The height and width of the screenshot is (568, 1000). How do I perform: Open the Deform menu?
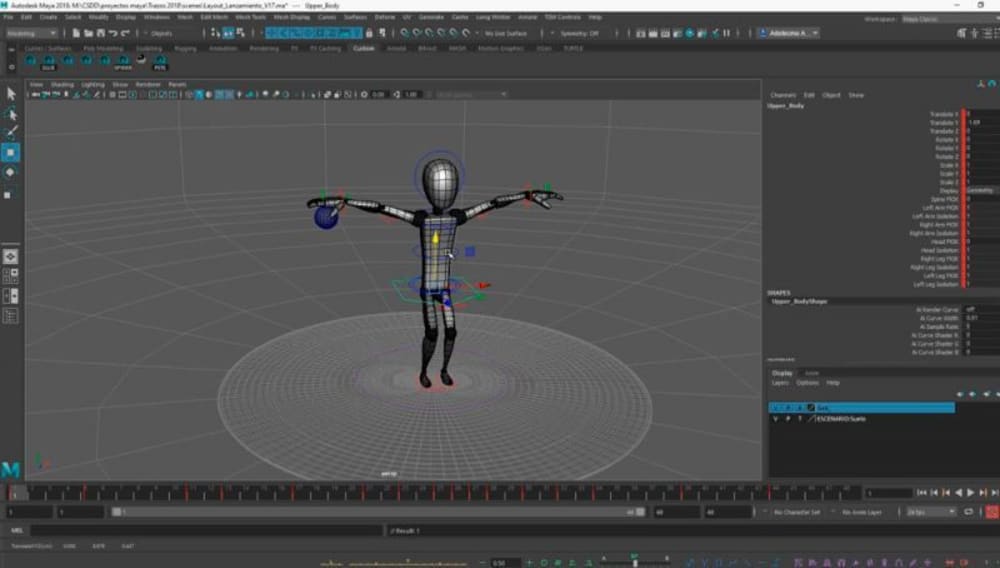click(385, 17)
